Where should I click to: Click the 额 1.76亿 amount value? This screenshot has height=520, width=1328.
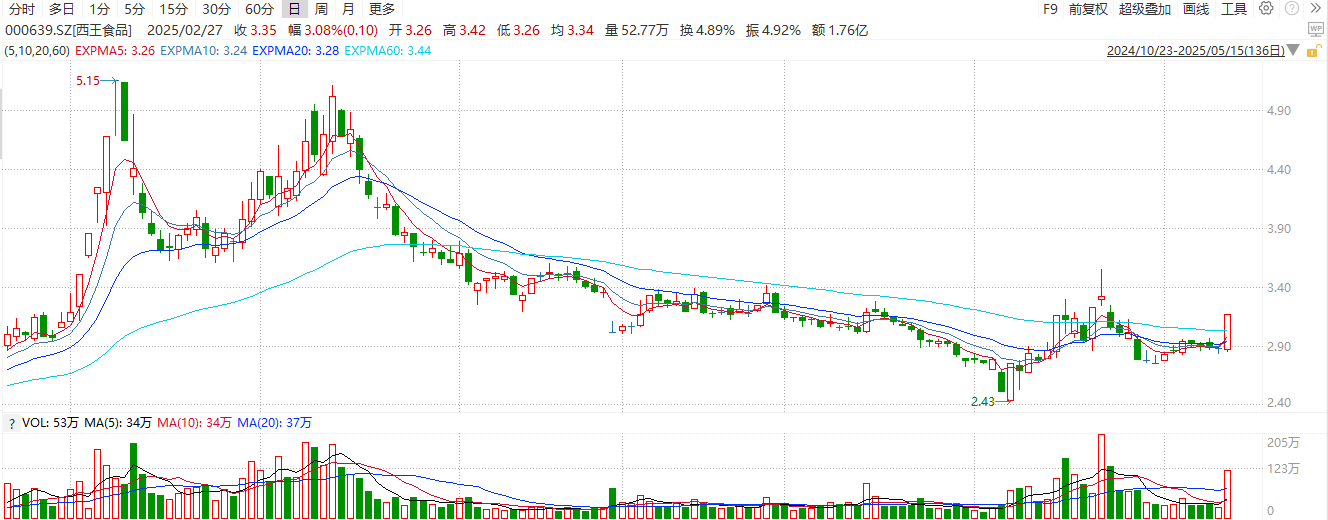pyautogui.click(x=840, y=30)
